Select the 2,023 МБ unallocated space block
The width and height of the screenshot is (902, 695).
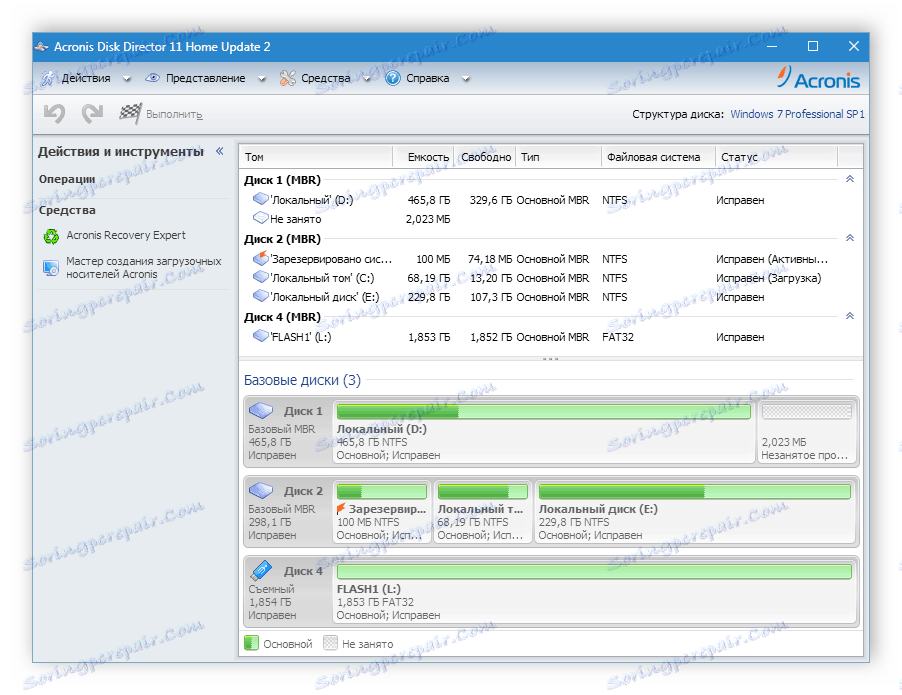coord(807,432)
